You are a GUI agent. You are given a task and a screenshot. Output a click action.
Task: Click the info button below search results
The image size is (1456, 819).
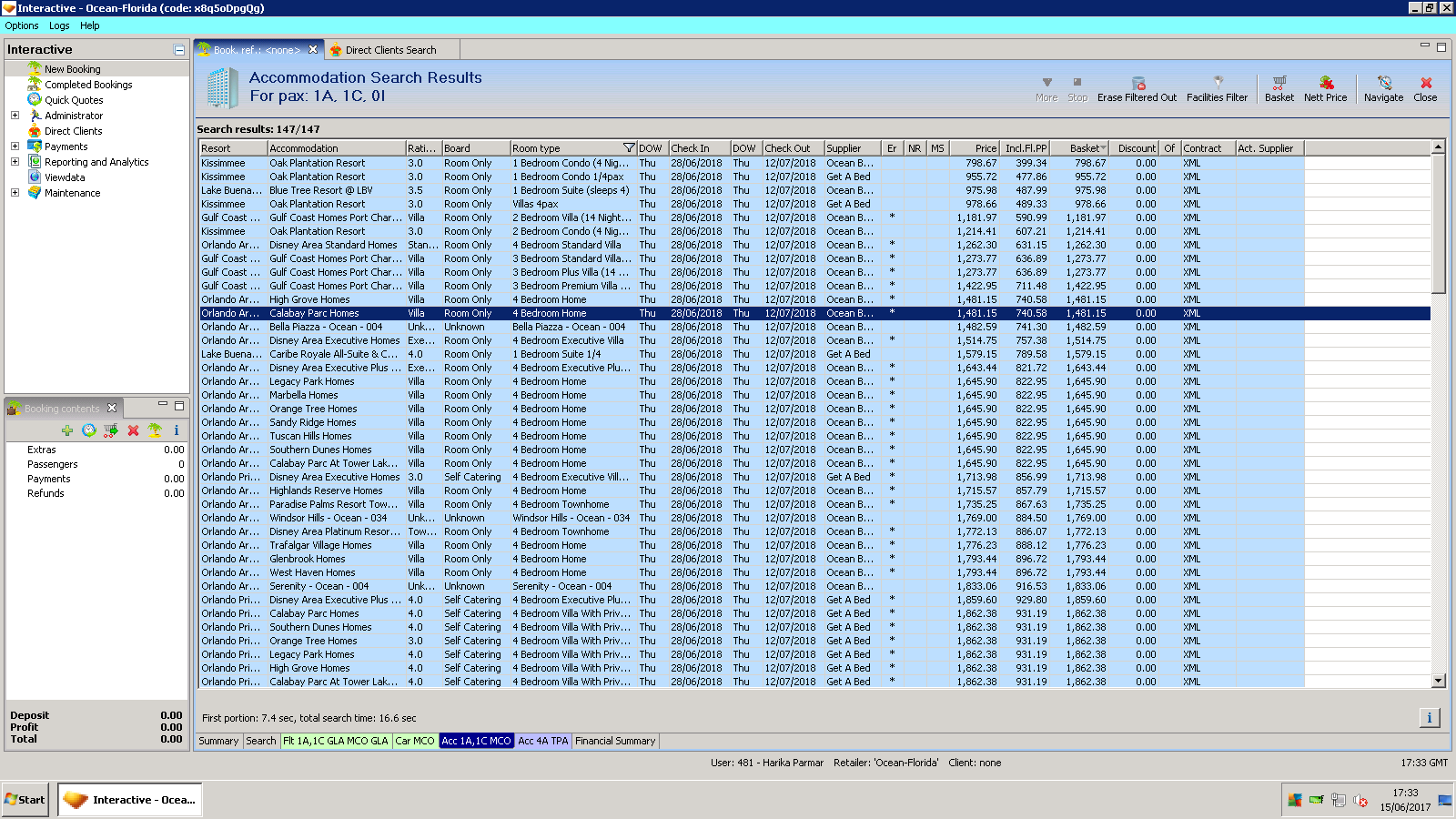click(x=1429, y=718)
